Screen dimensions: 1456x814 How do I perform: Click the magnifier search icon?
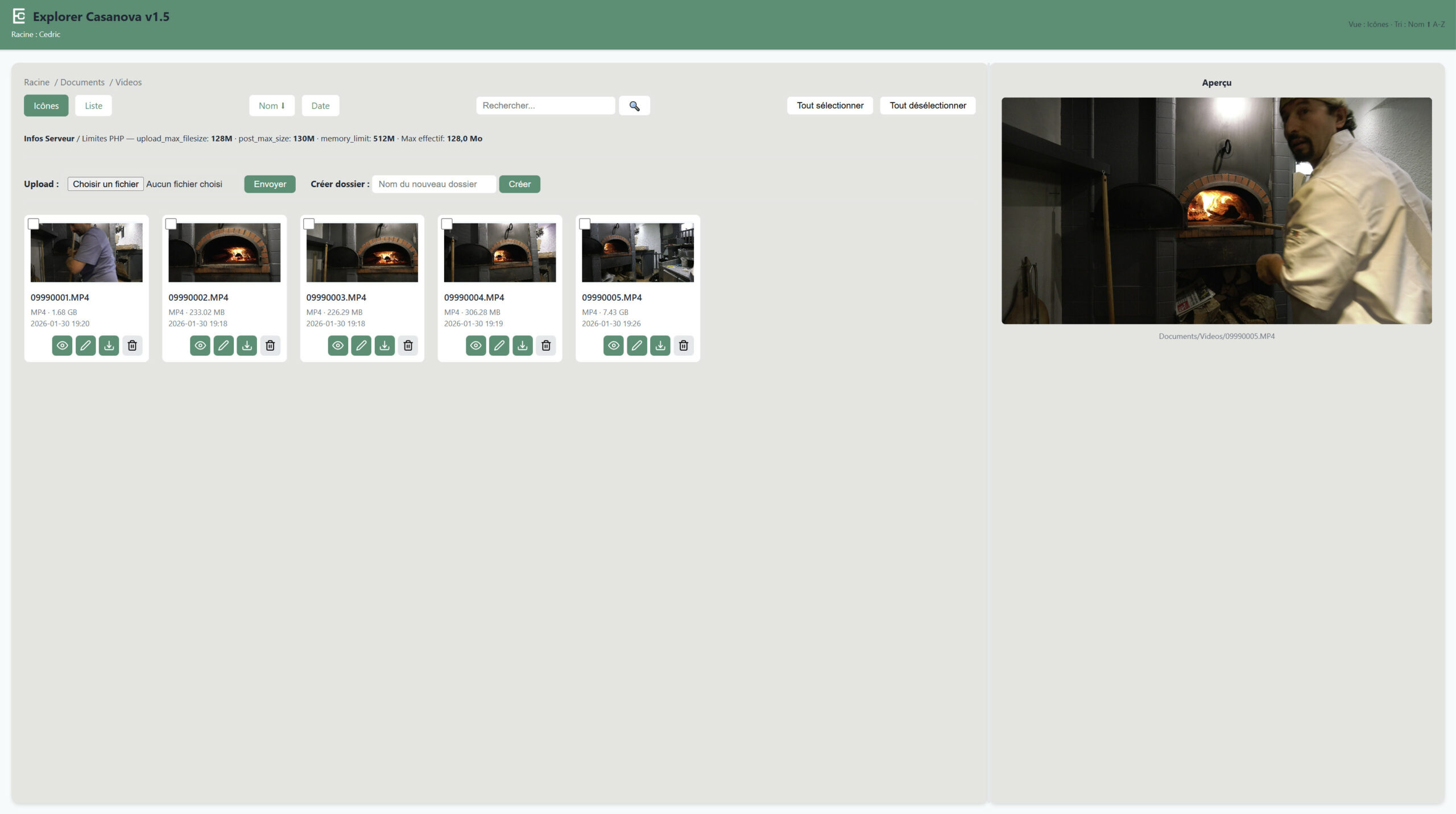[634, 106]
